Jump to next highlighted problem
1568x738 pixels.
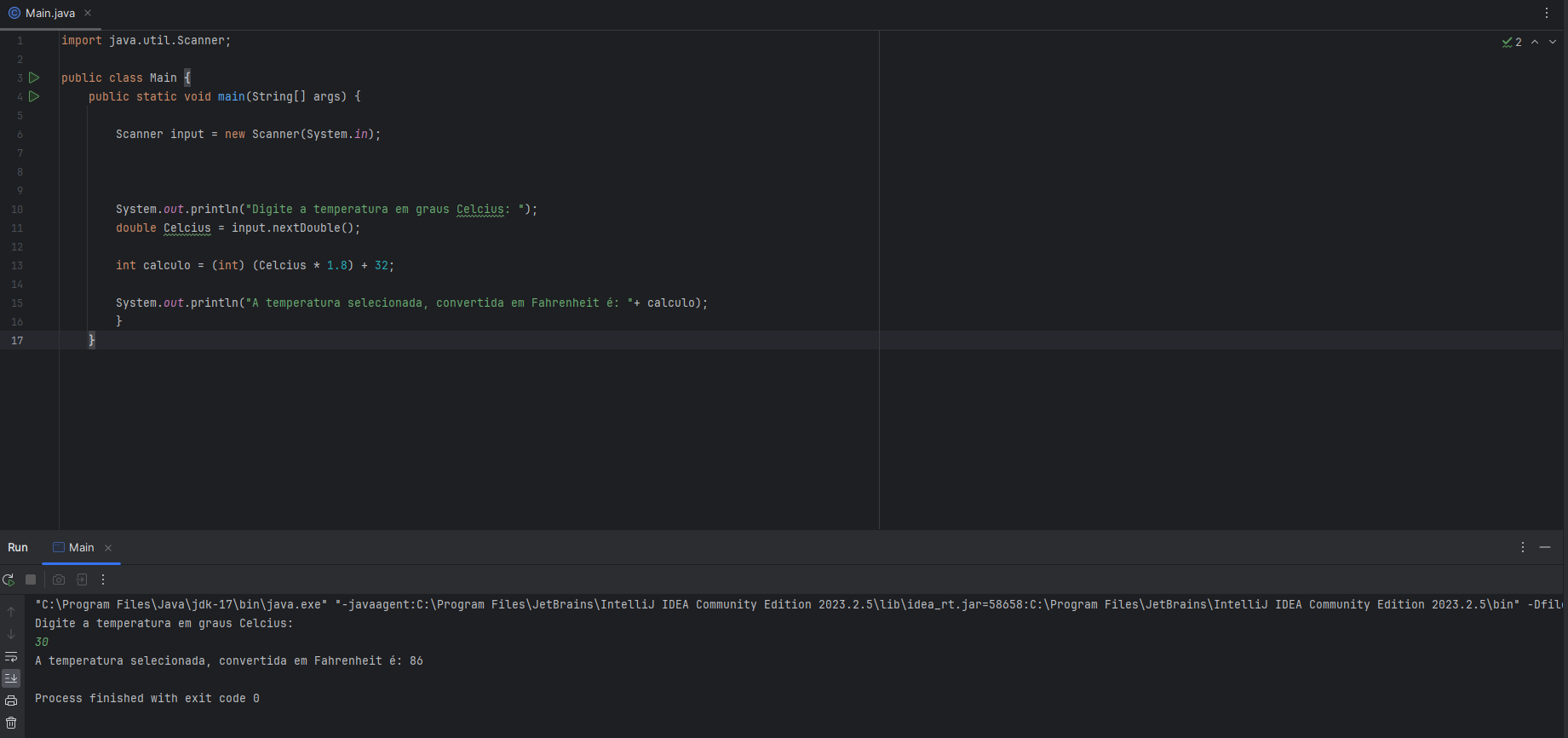[1553, 42]
